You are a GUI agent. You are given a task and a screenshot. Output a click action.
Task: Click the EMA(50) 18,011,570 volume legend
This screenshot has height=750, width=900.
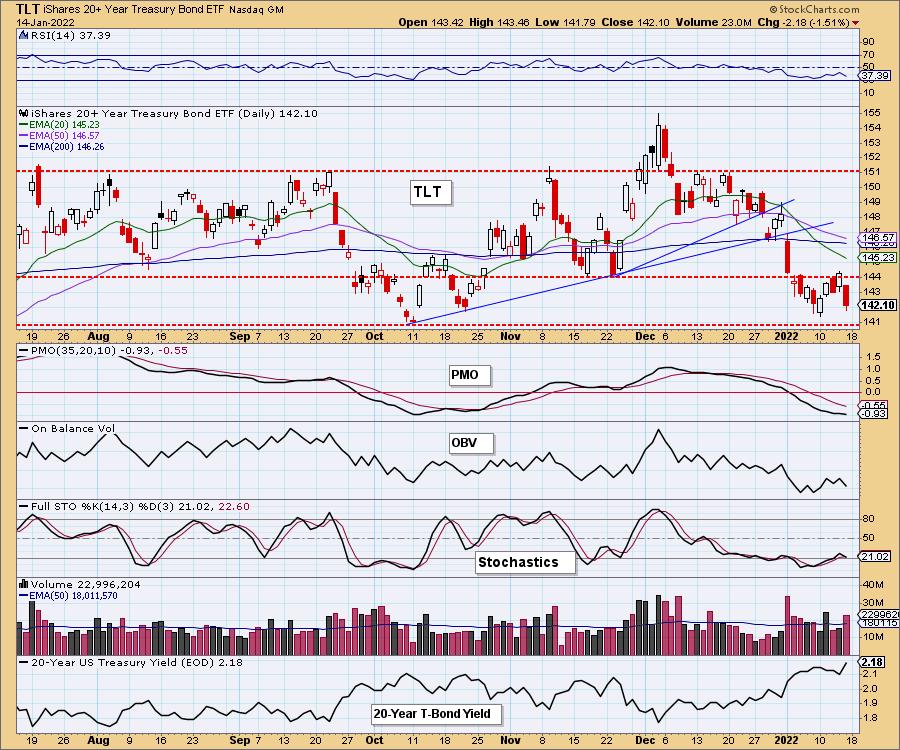tap(73, 596)
